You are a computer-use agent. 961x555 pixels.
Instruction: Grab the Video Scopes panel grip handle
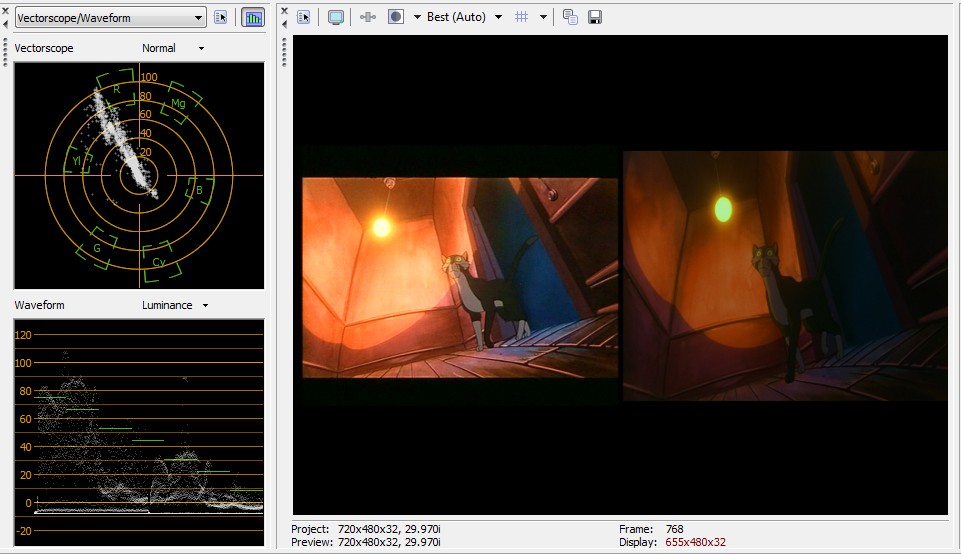click(6, 52)
